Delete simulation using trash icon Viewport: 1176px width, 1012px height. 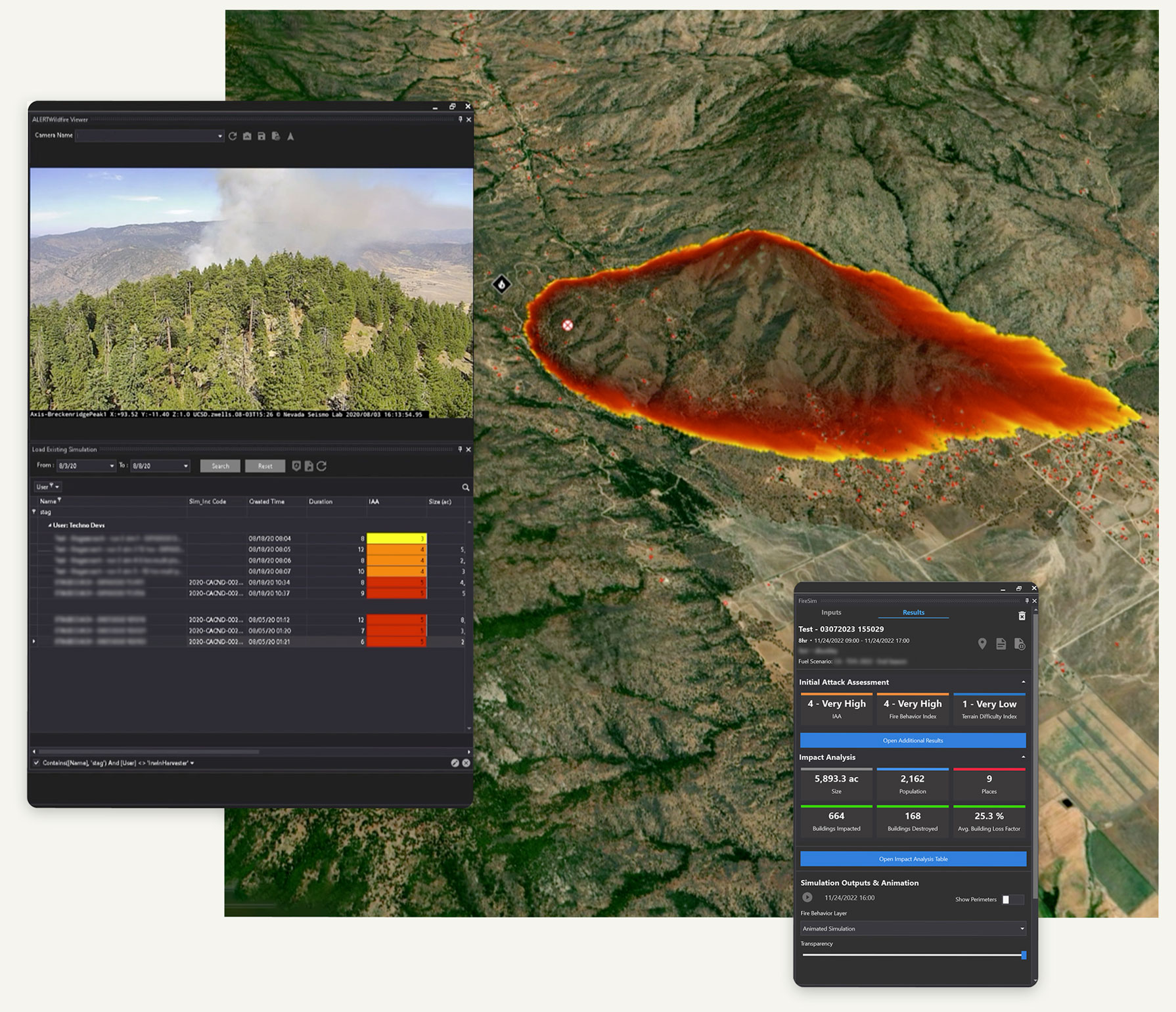pos(1022,615)
